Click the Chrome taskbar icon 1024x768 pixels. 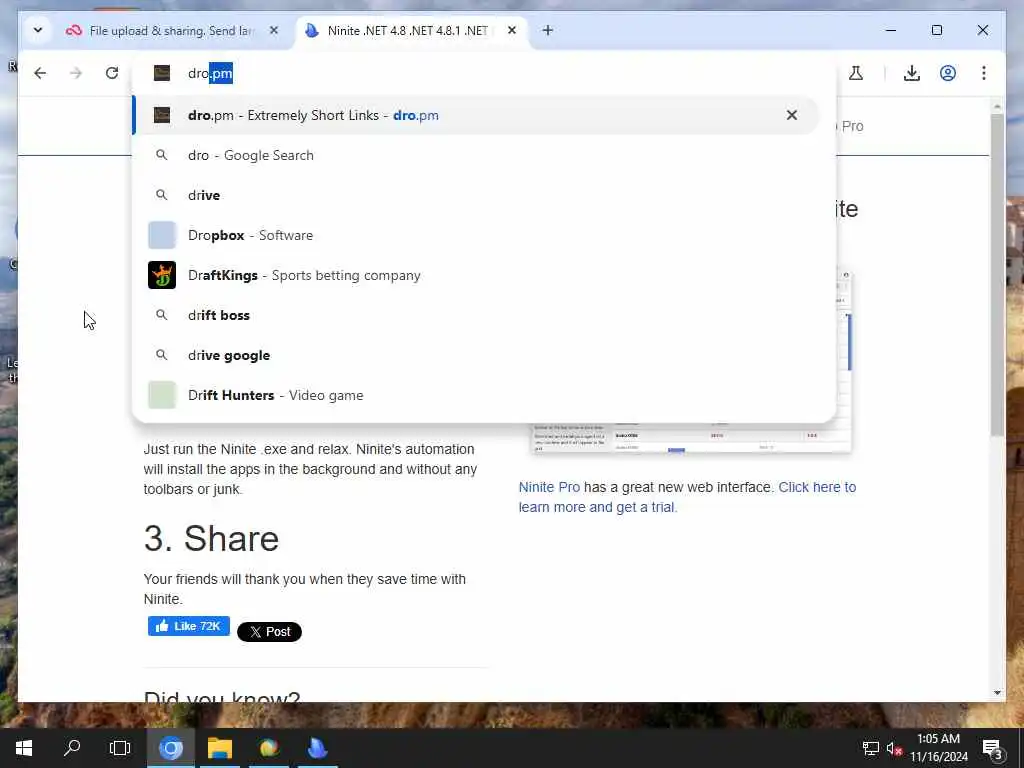click(171, 748)
